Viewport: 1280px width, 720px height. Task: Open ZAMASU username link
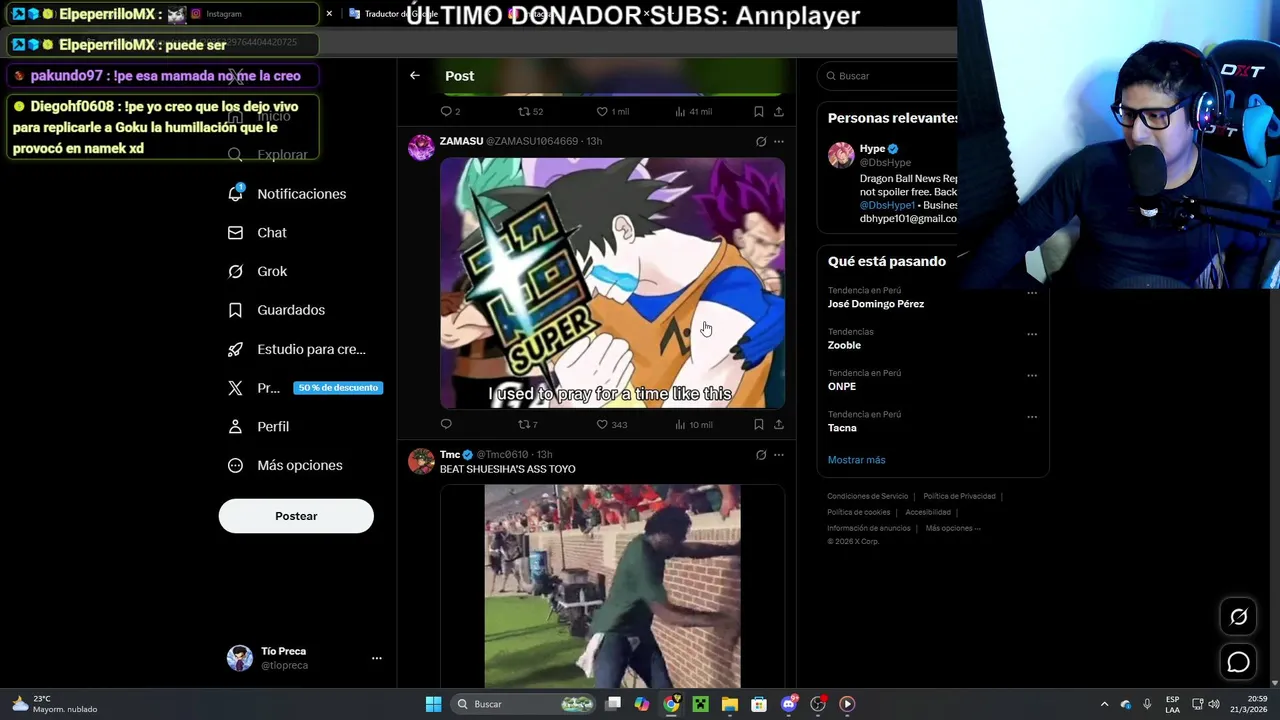pyautogui.click(x=461, y=141)
